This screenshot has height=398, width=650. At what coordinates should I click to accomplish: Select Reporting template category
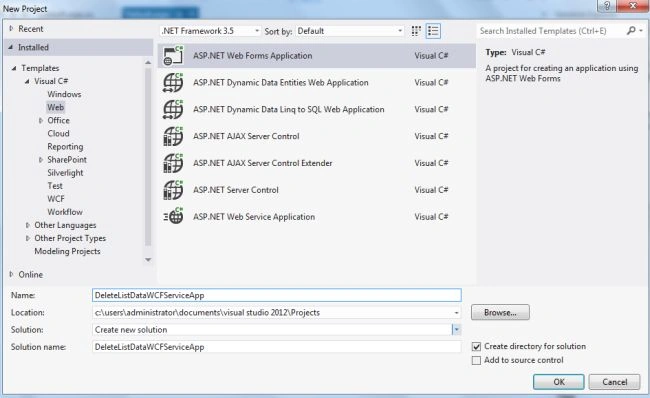click(65, 147)
